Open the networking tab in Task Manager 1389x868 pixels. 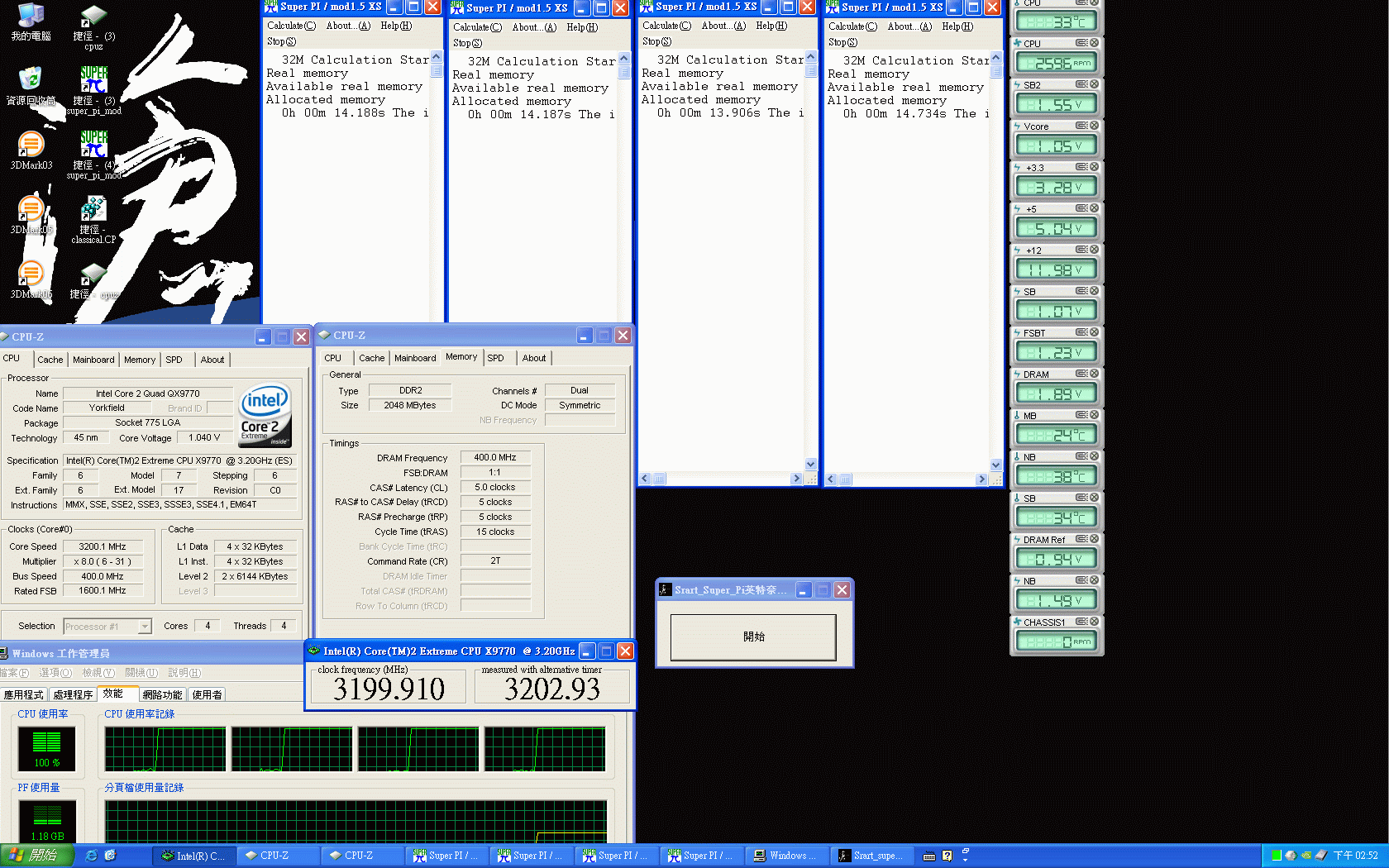(x=162, y=695)
